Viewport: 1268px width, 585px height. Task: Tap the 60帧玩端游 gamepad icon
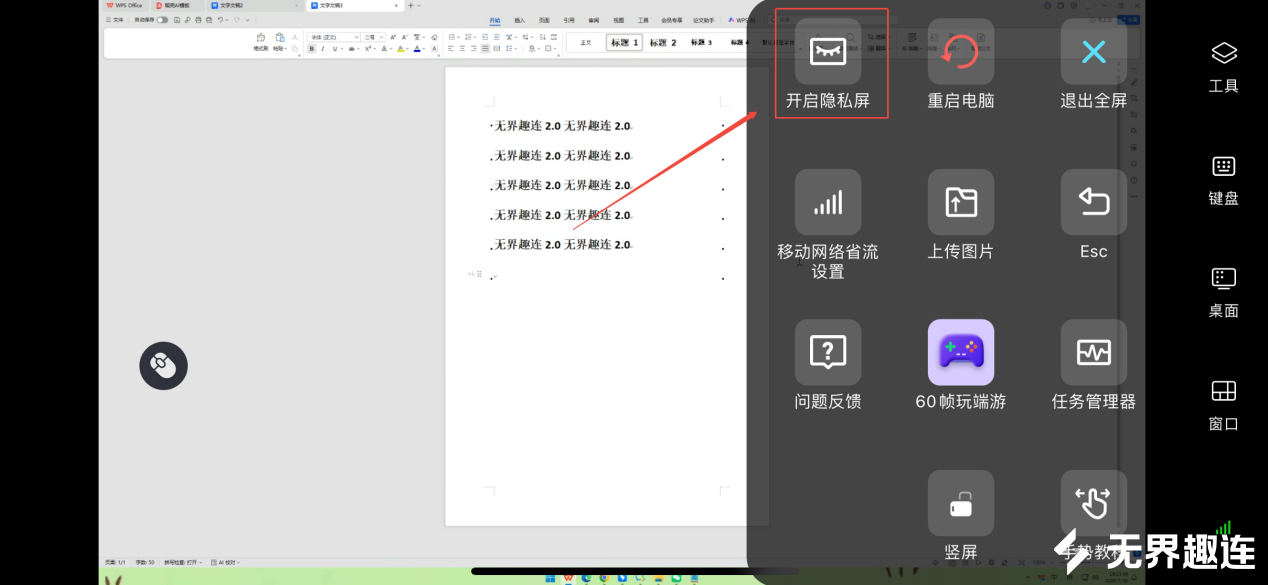pyautogui.click(x=961, y=352)
